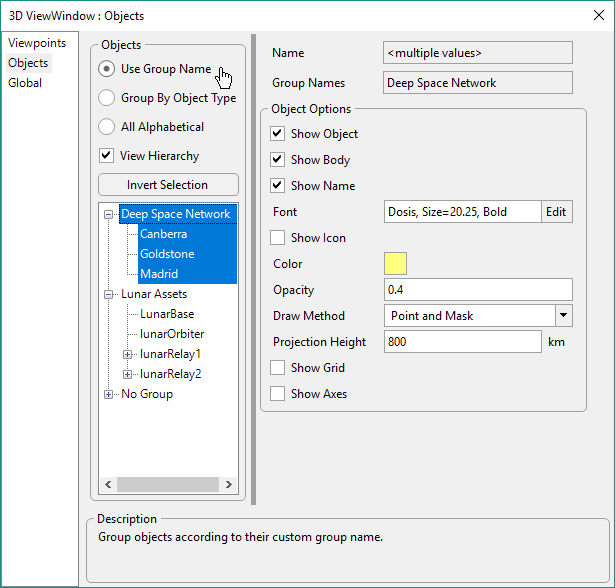Toggle the Show Object checkbox
Image resolution: width=615 pixels, height=588 pixels.
[x=277, y=134]
